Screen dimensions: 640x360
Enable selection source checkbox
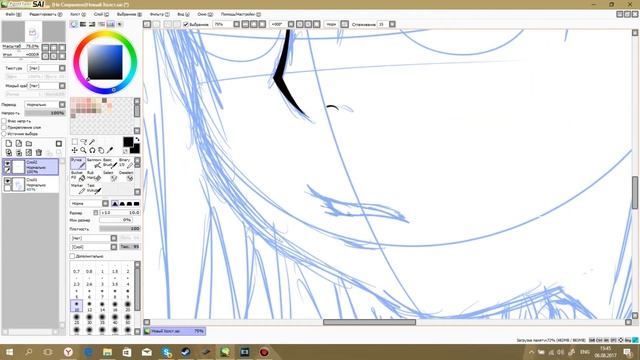click(4, 133)
